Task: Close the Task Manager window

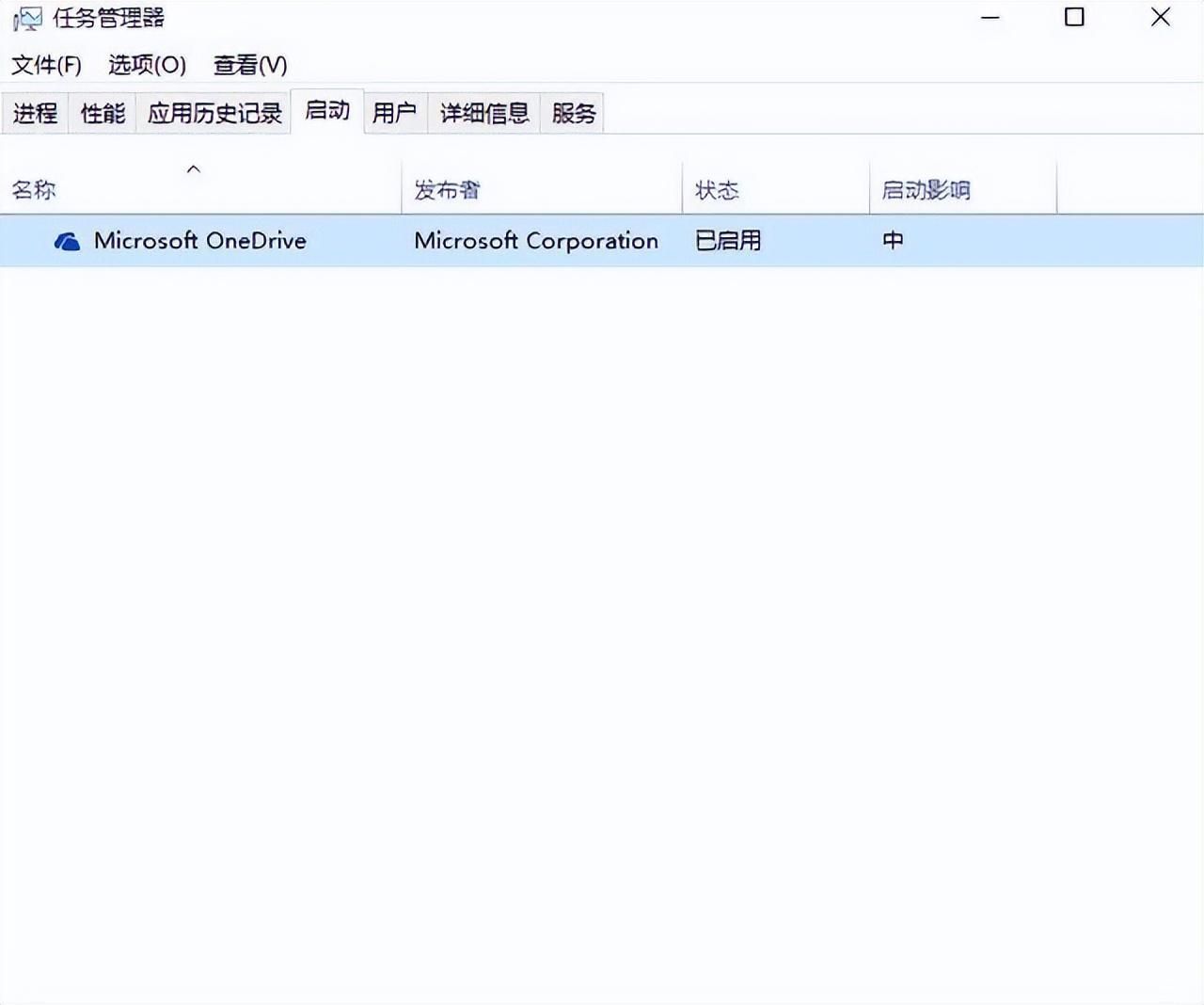Action: click(x=1161, y=18)
